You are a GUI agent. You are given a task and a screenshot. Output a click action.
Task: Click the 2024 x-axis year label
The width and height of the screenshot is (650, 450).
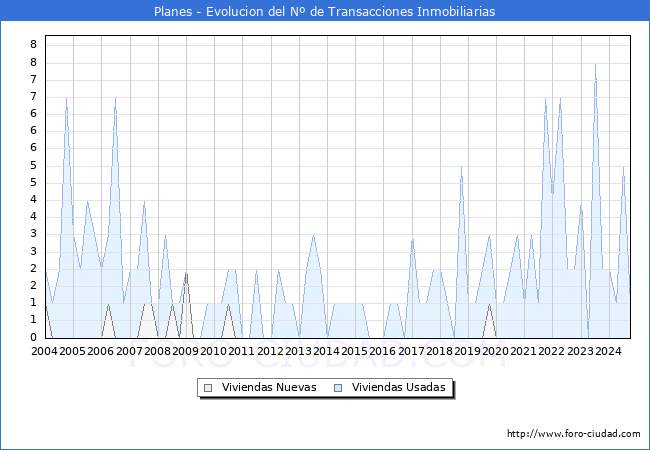608,351
